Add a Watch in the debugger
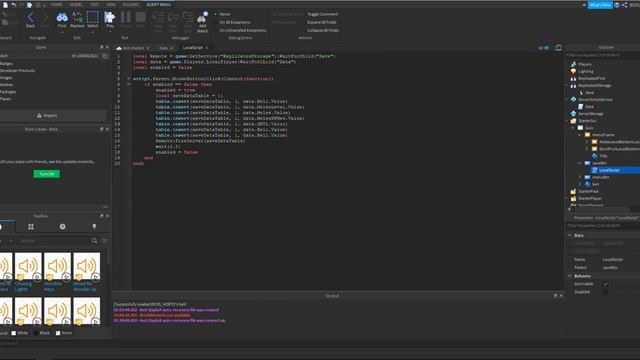The height and width of the screenshot is (360, 640). pyautogui.click(x=202, y=22)
